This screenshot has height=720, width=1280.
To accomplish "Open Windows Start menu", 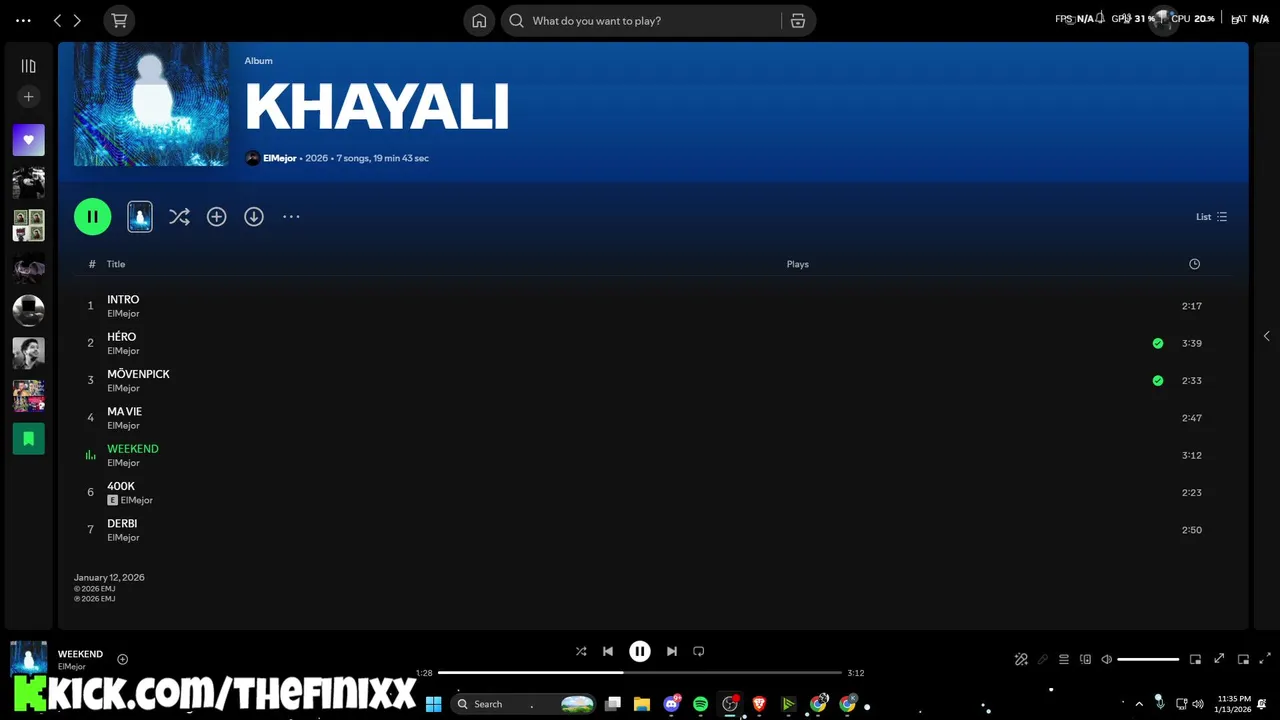I will pos(433,704).
